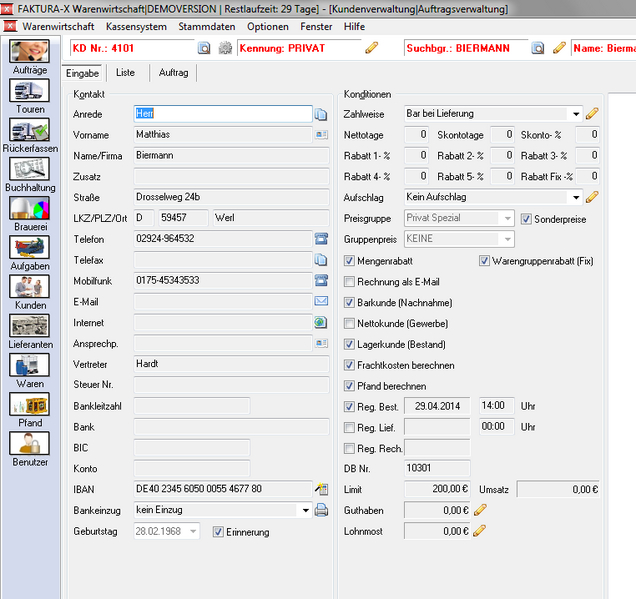636x599 pixels.
Task: Open the Preisgruppe dropdown
Action: click(x=507, y=218)
